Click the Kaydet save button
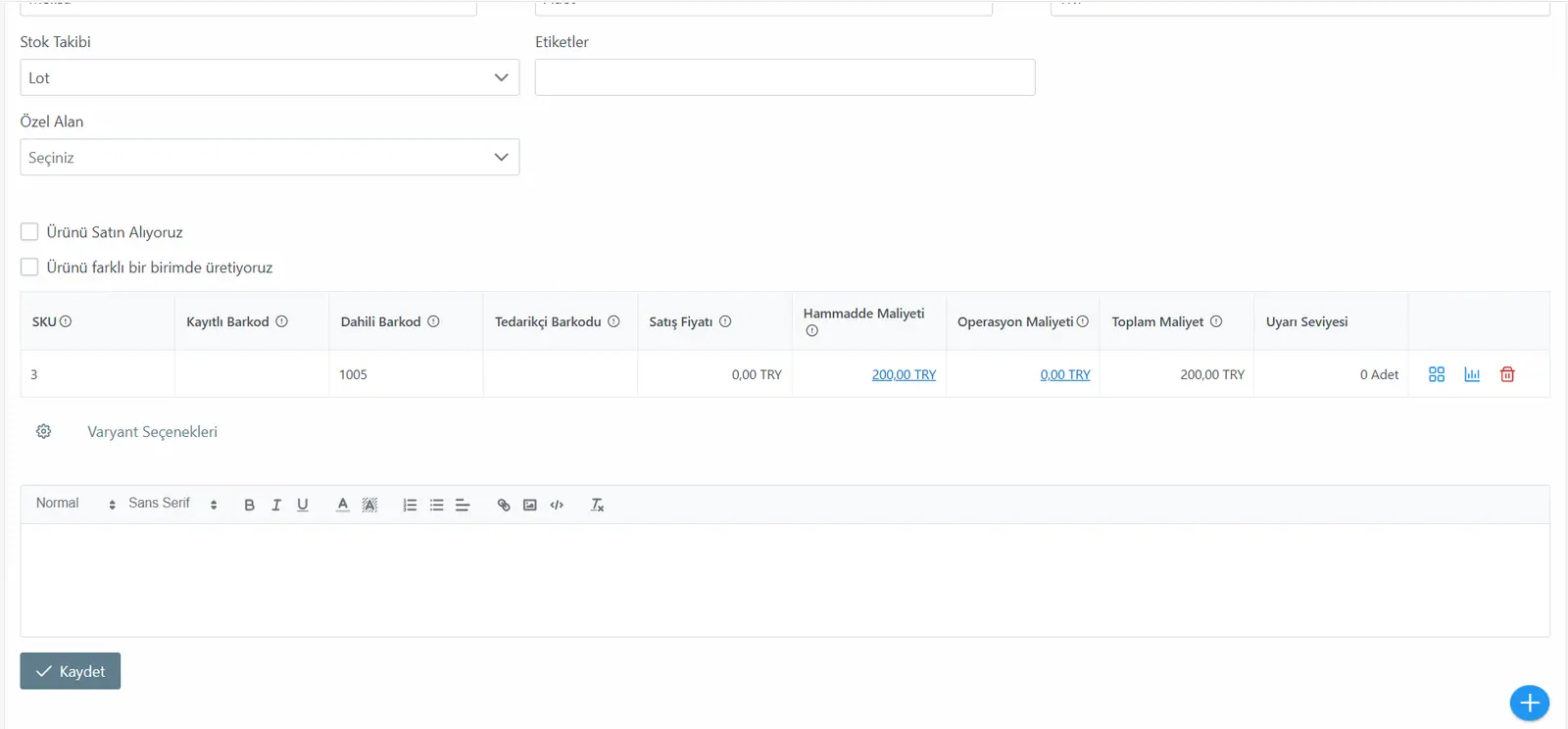 (x=71, y=671)
